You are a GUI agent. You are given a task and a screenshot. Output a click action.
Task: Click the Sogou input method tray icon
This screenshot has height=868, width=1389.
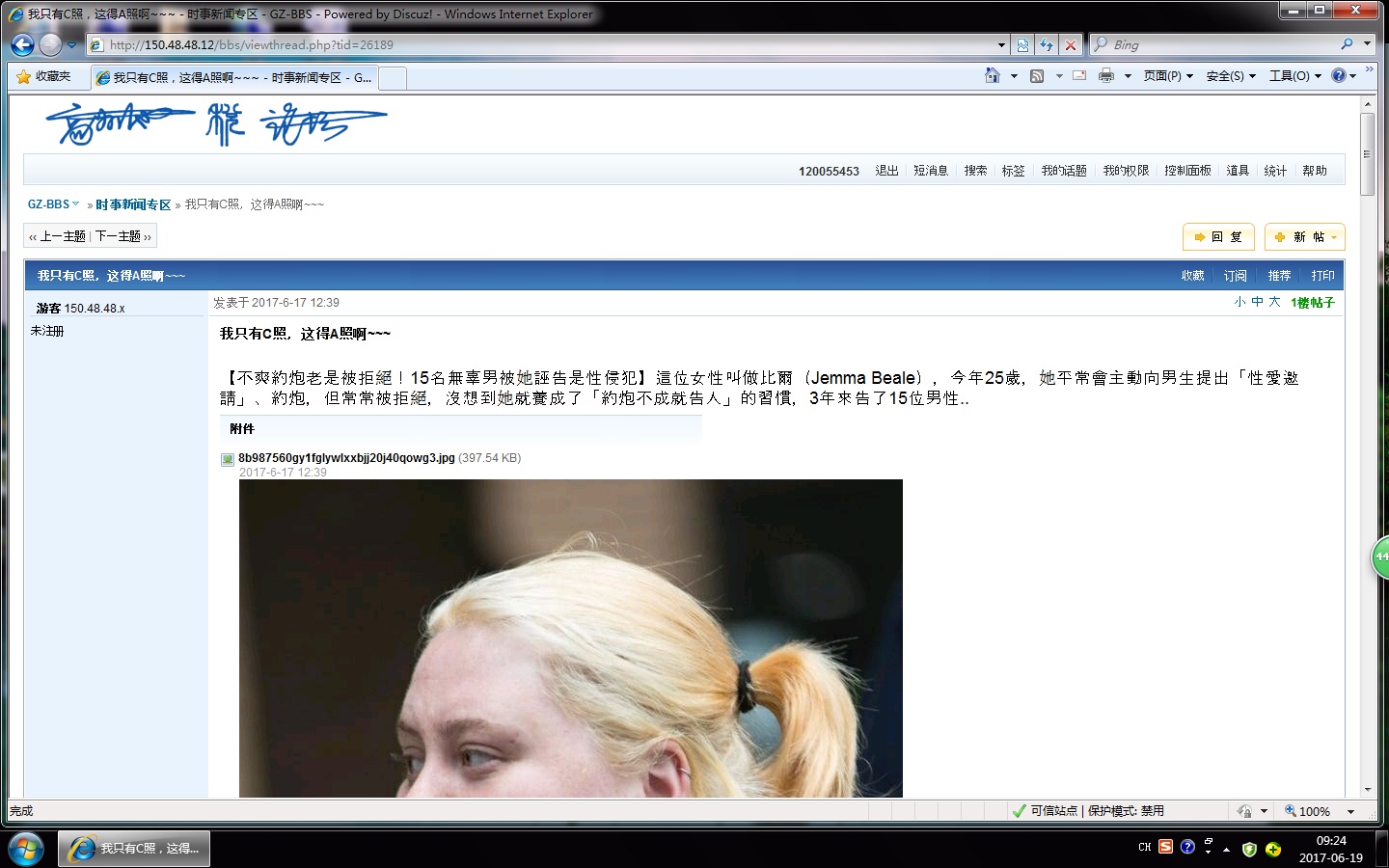(x=1165, y=847)
